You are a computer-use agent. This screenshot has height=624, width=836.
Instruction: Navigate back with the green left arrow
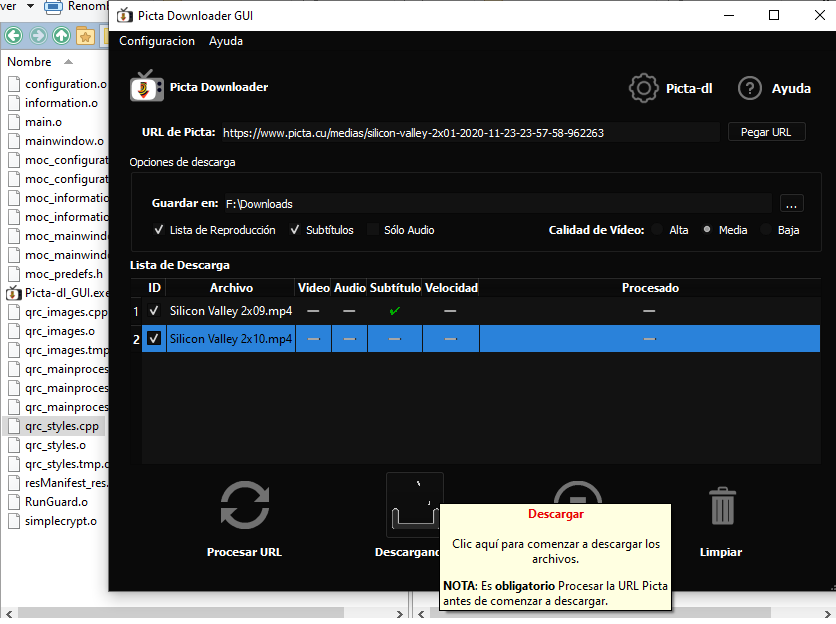[13, 35]
